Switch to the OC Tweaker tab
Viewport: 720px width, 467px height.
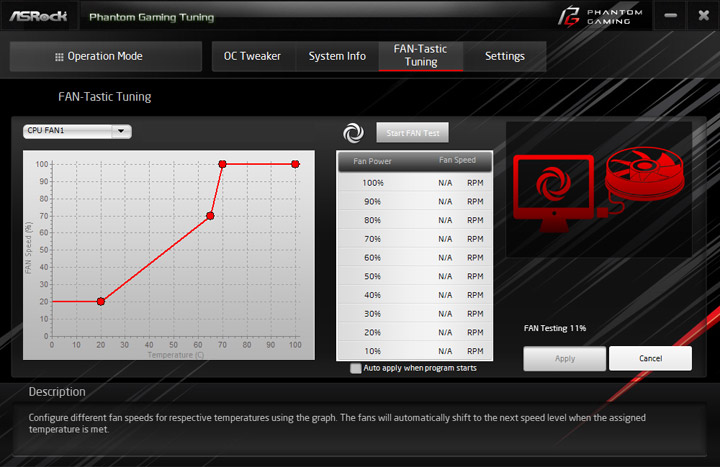coord(252,56)
